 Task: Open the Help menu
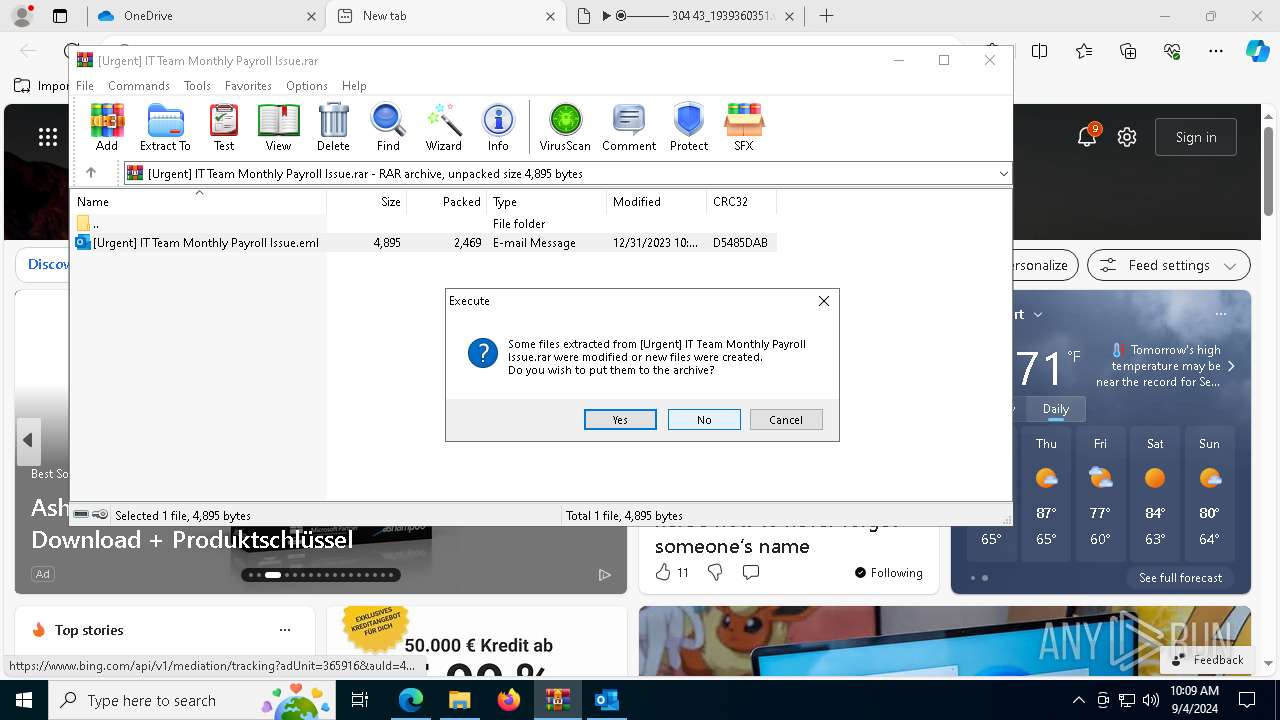click(354, 86)
